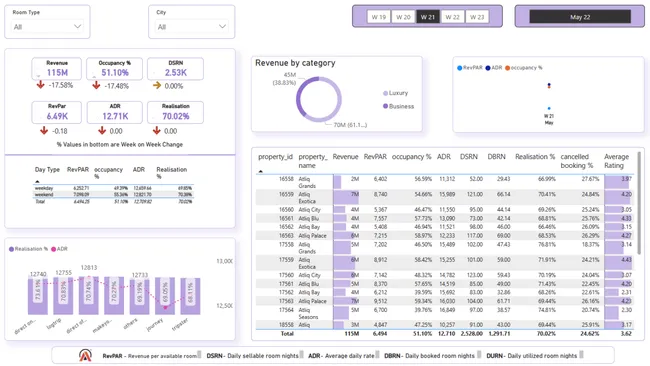650x366 pixels.
Task: Click the Luxury legend marker
Action: [x=386, y=93]
